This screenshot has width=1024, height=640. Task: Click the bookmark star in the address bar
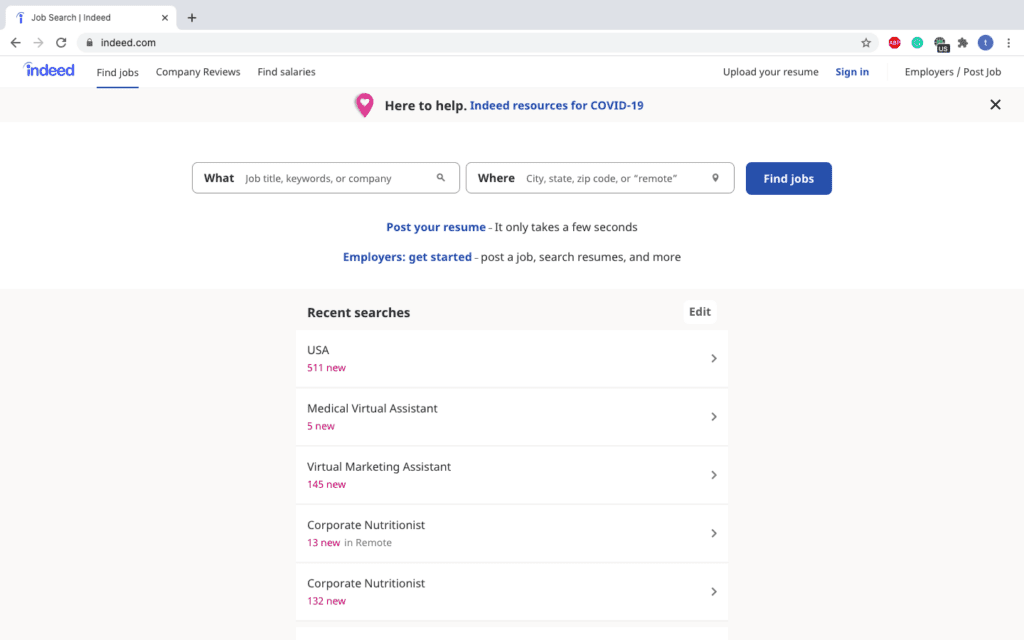[866, 42]
